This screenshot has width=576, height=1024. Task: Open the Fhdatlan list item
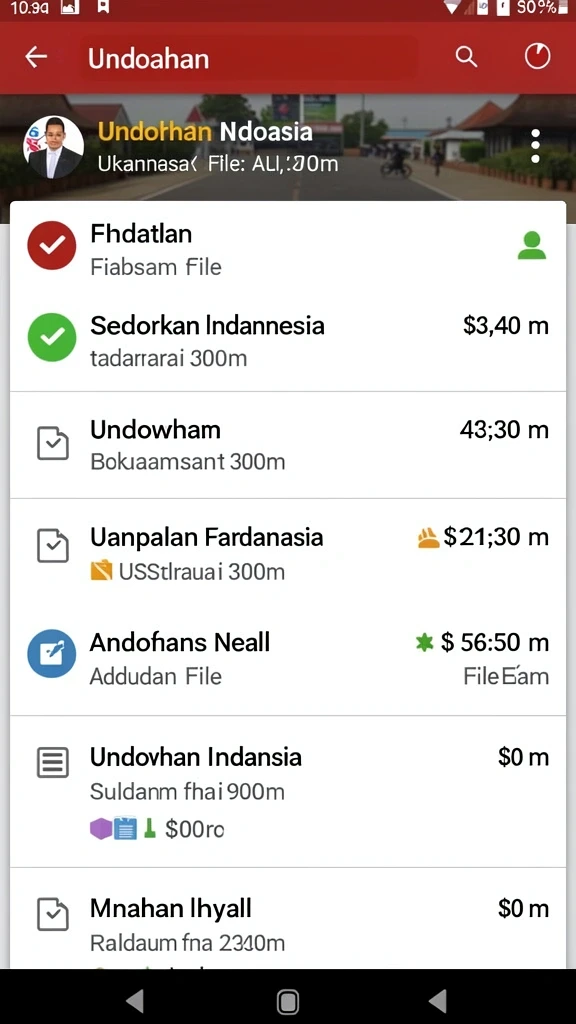click(x=287, y=249)
